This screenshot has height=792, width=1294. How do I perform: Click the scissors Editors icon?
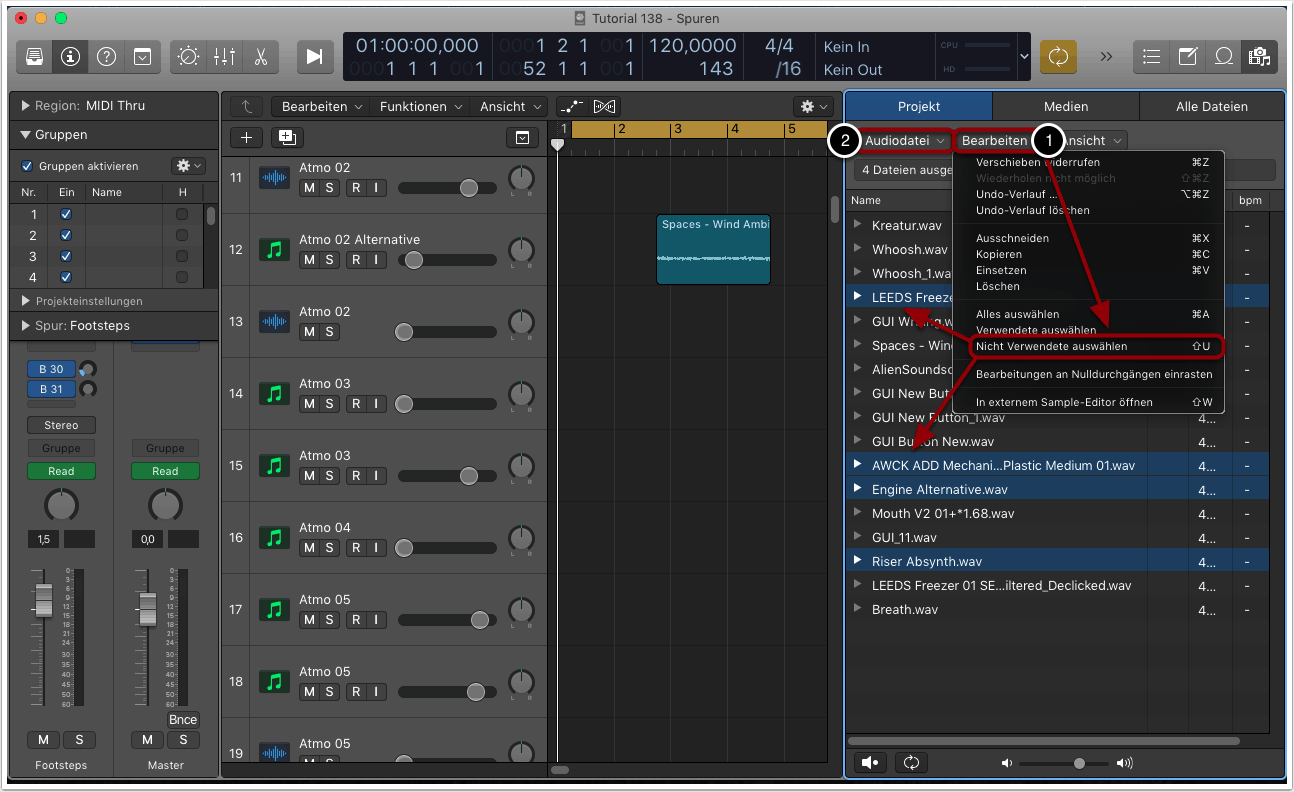[259, 56]
